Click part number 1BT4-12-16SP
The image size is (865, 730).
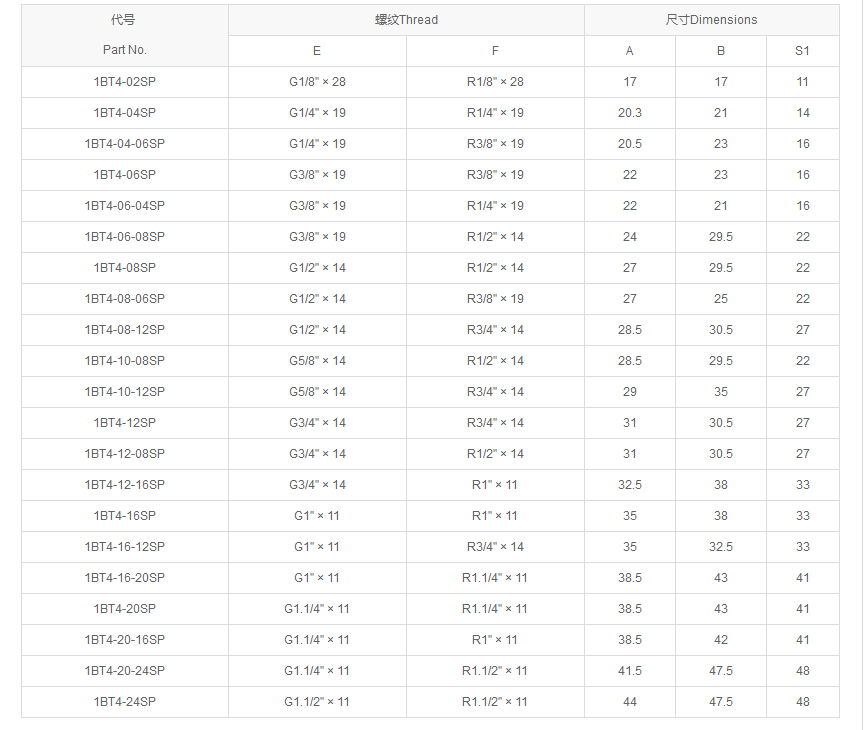(x=124, y=485)
